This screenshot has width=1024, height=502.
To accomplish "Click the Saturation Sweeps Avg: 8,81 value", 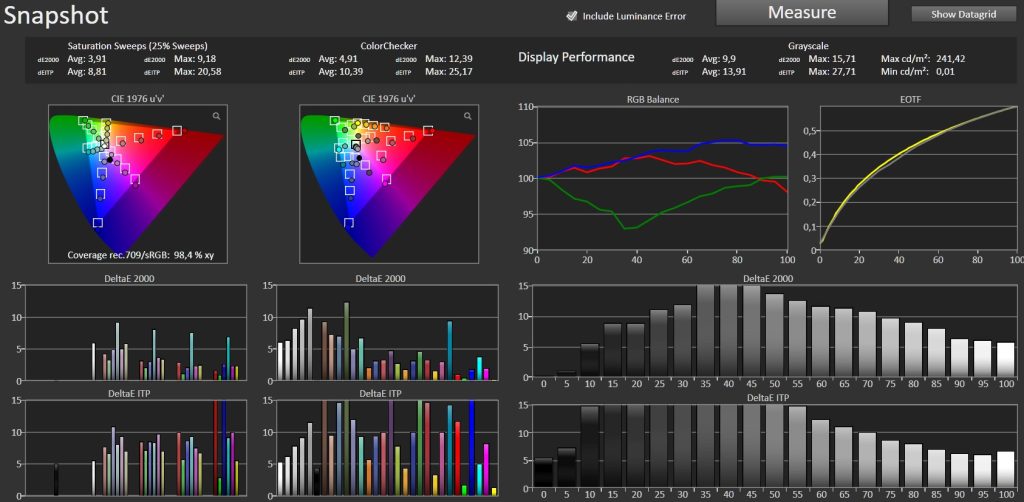I will 86,71.
